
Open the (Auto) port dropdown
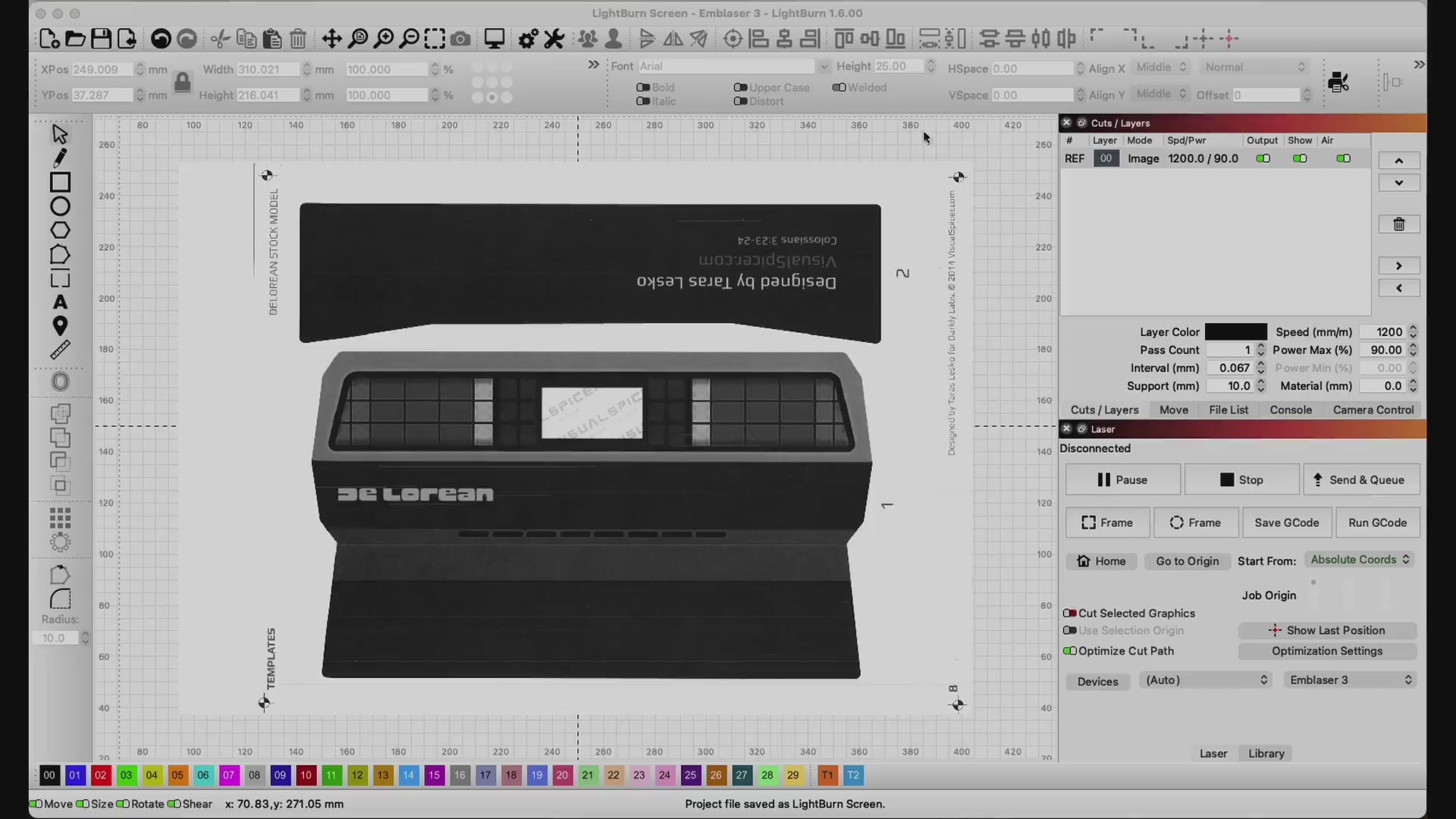(x=1205, y=680)
